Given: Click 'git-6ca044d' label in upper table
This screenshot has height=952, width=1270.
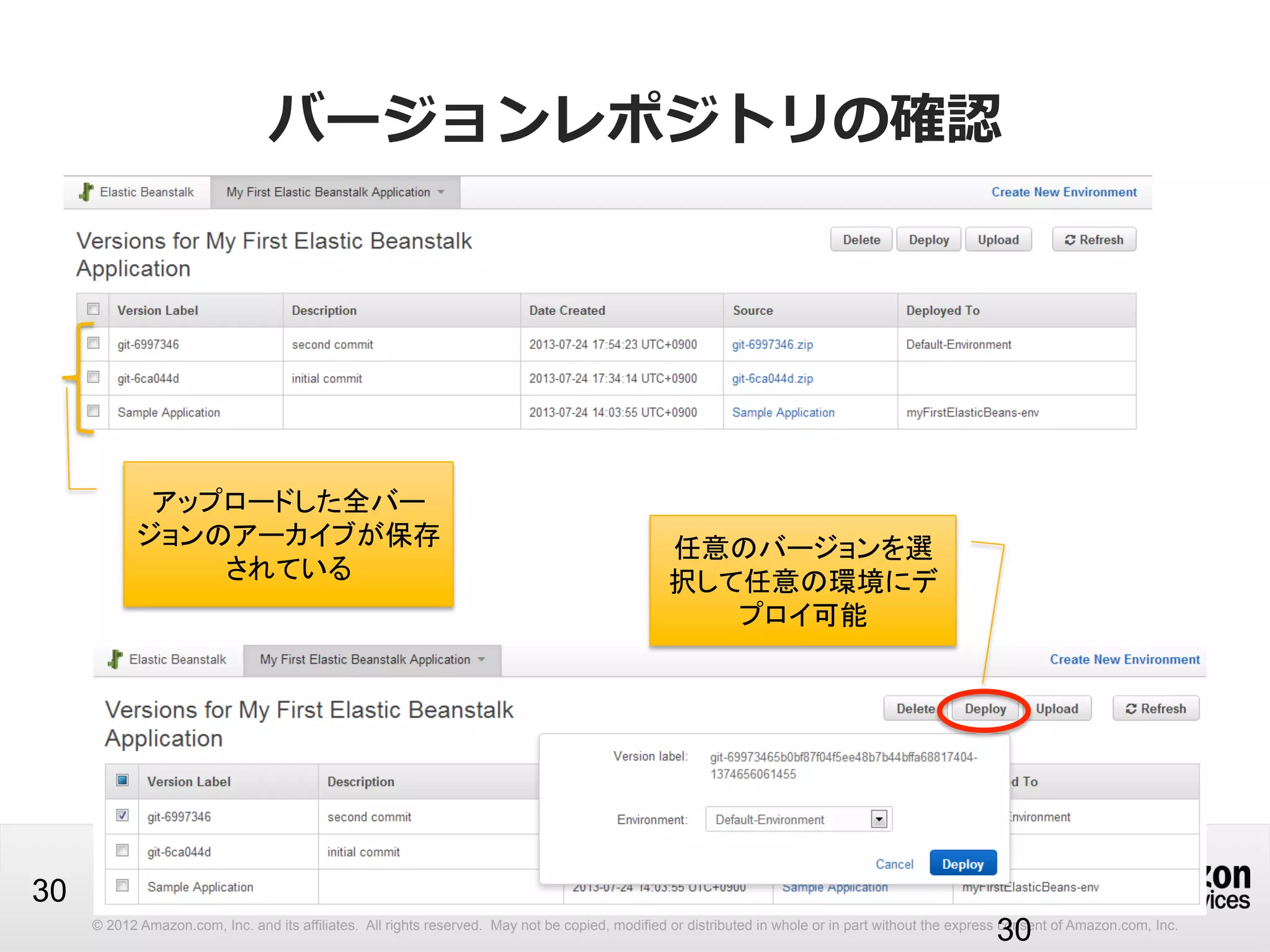Looking at the screenshot, I should click(x=148, y=379).
